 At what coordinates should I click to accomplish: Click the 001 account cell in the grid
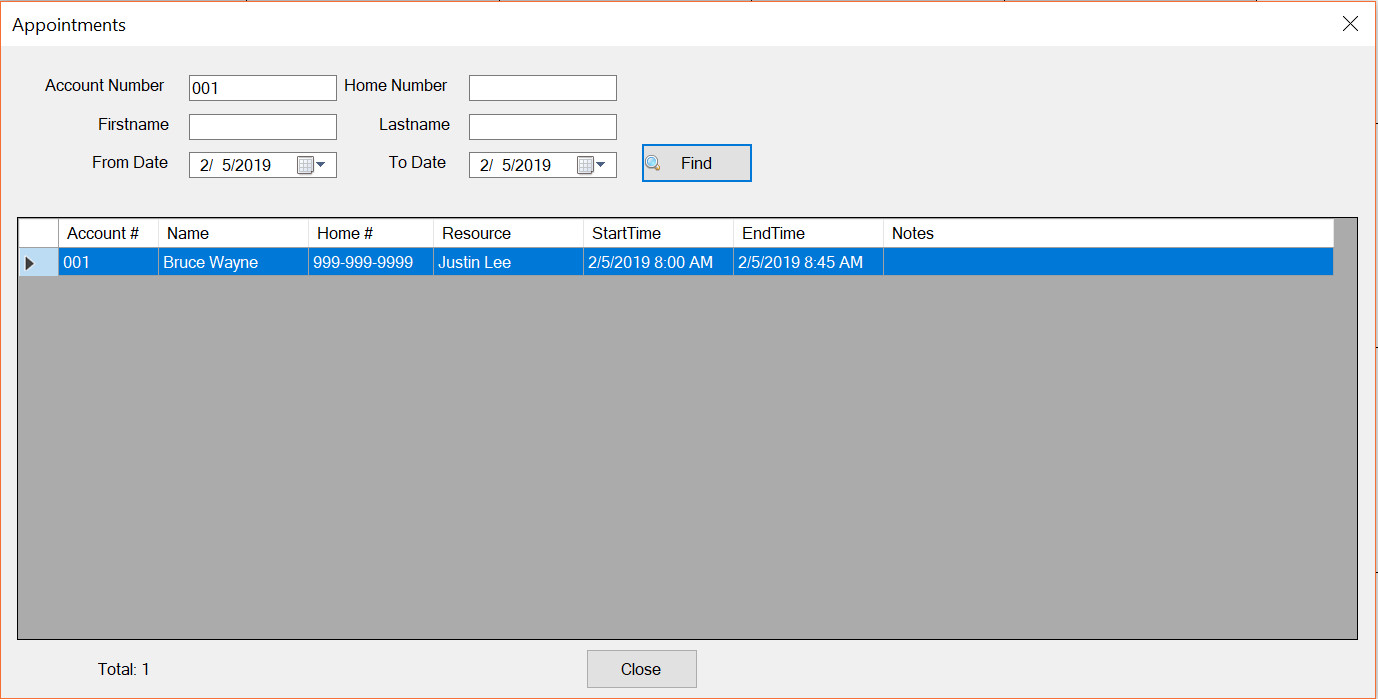pos(108,262)
